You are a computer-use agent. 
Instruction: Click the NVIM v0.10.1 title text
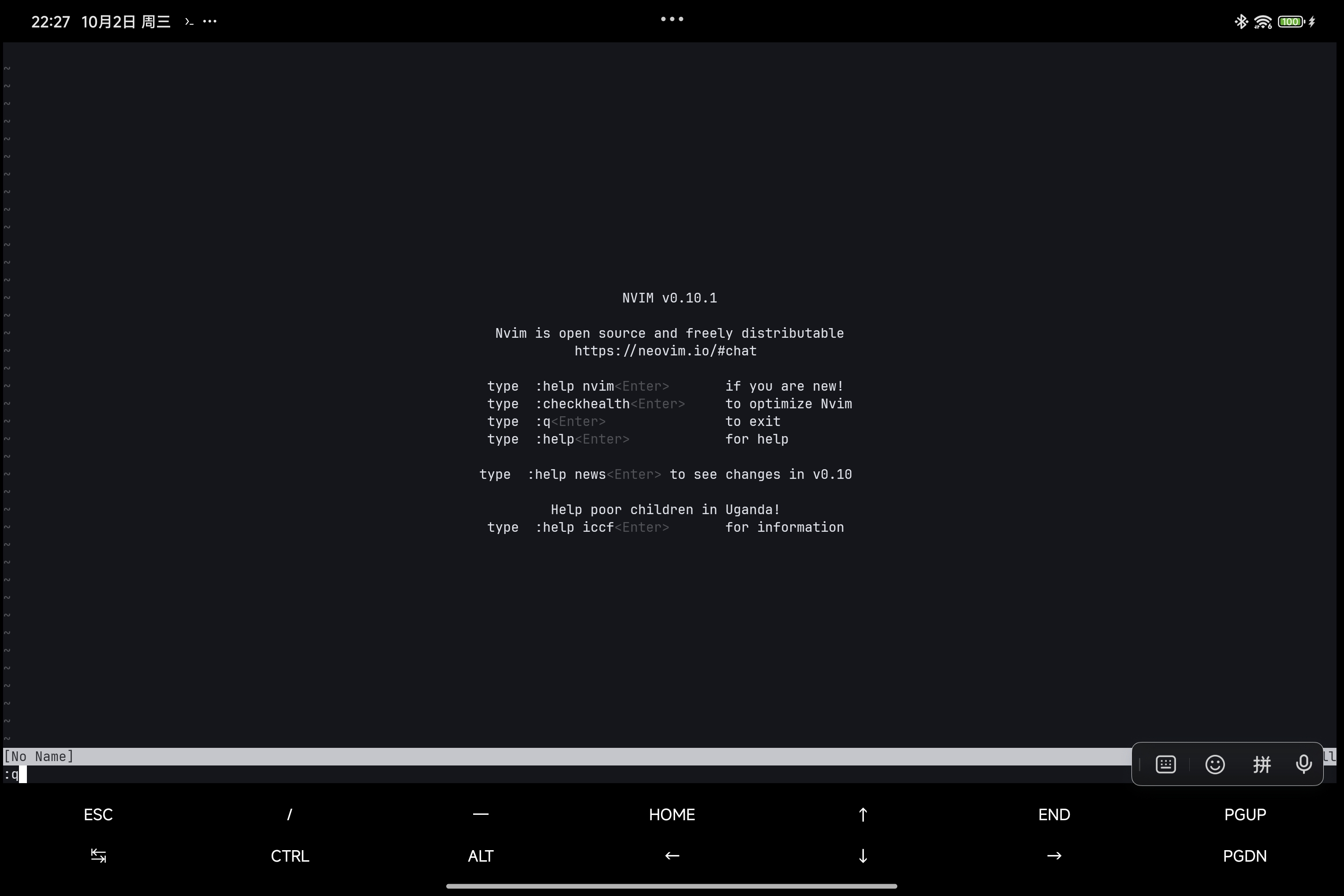point(669,298)
